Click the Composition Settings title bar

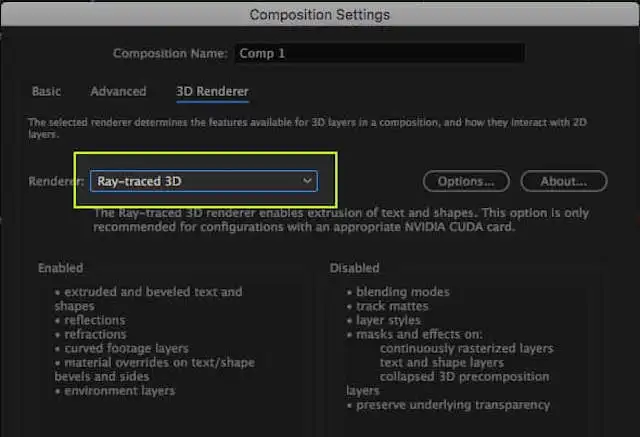320,15
